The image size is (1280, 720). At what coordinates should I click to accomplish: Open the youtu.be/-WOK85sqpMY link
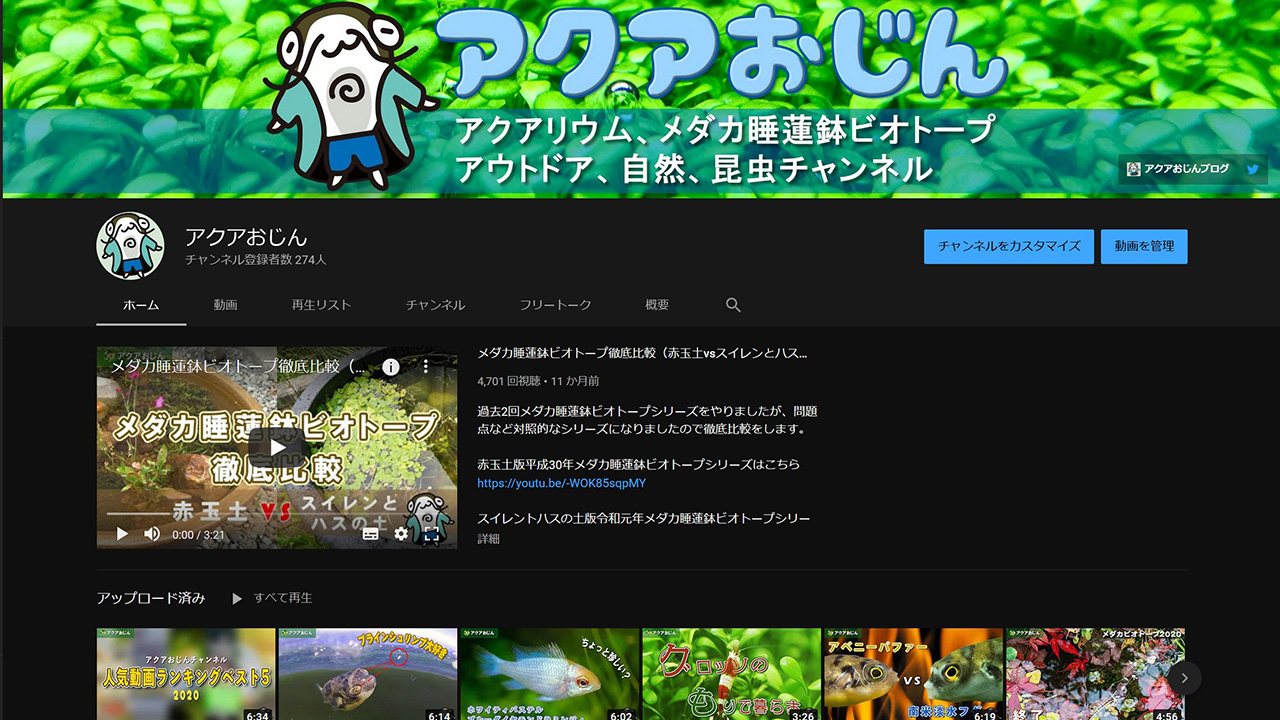[x=562, y=483]
